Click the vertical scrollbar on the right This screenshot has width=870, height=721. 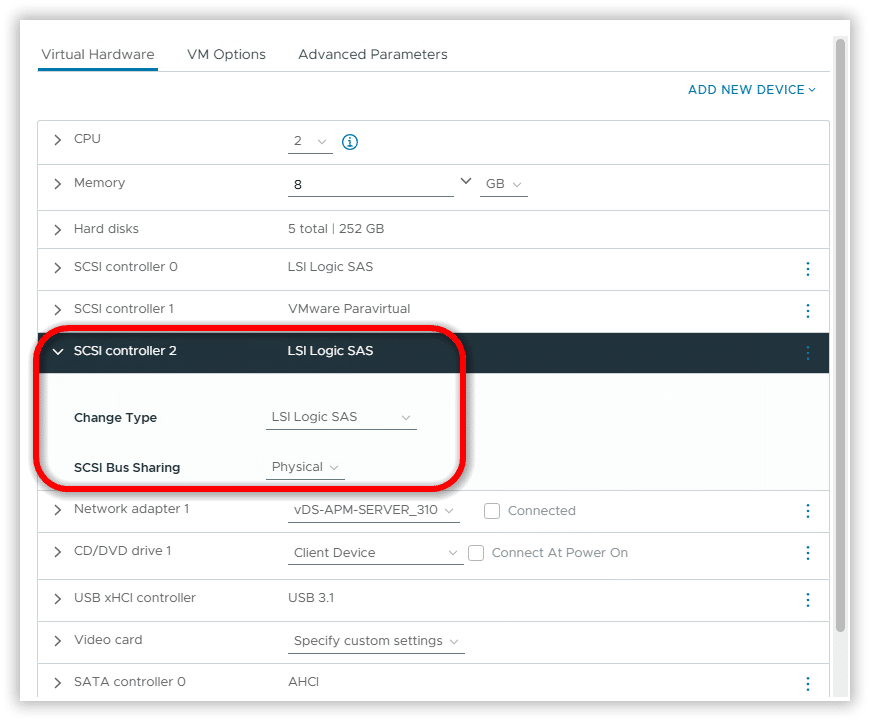841,330
